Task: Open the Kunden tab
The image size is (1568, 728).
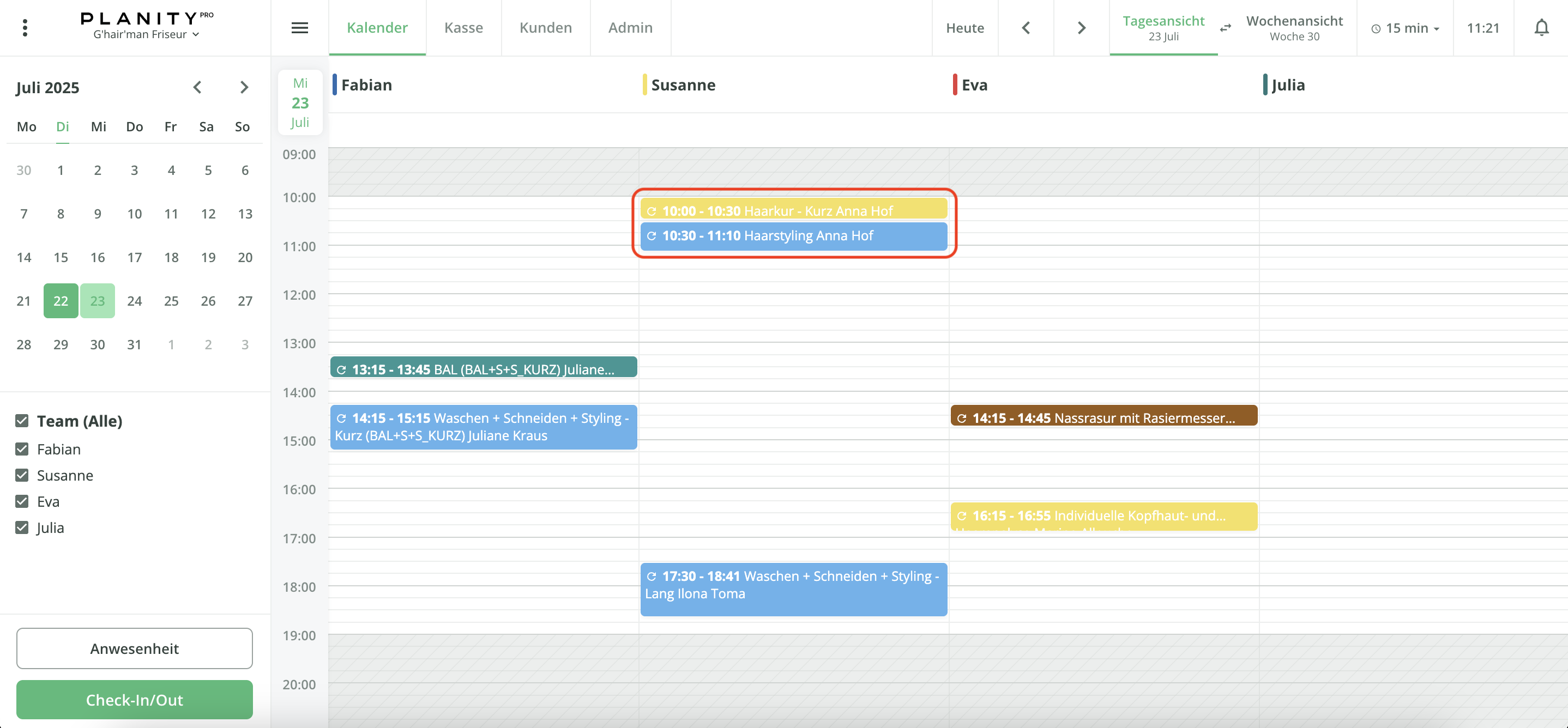Action: [545, 28]
